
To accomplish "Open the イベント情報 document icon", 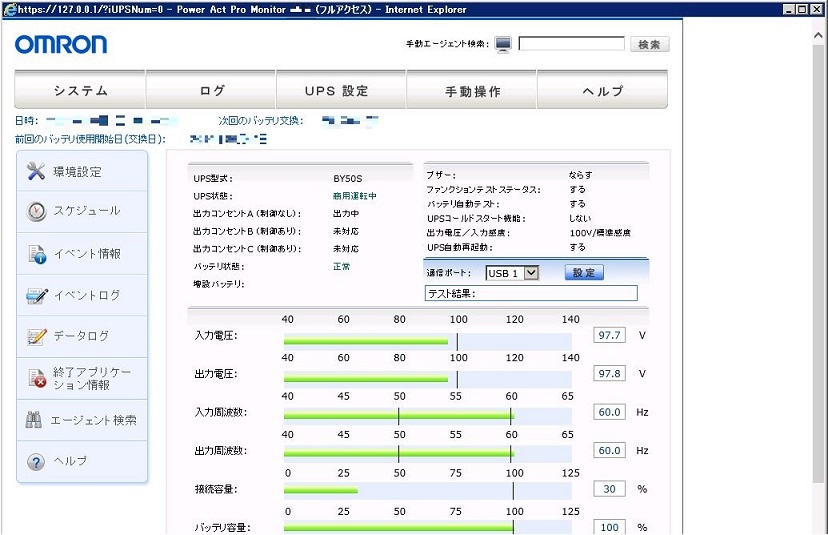I will pos(37,254).
